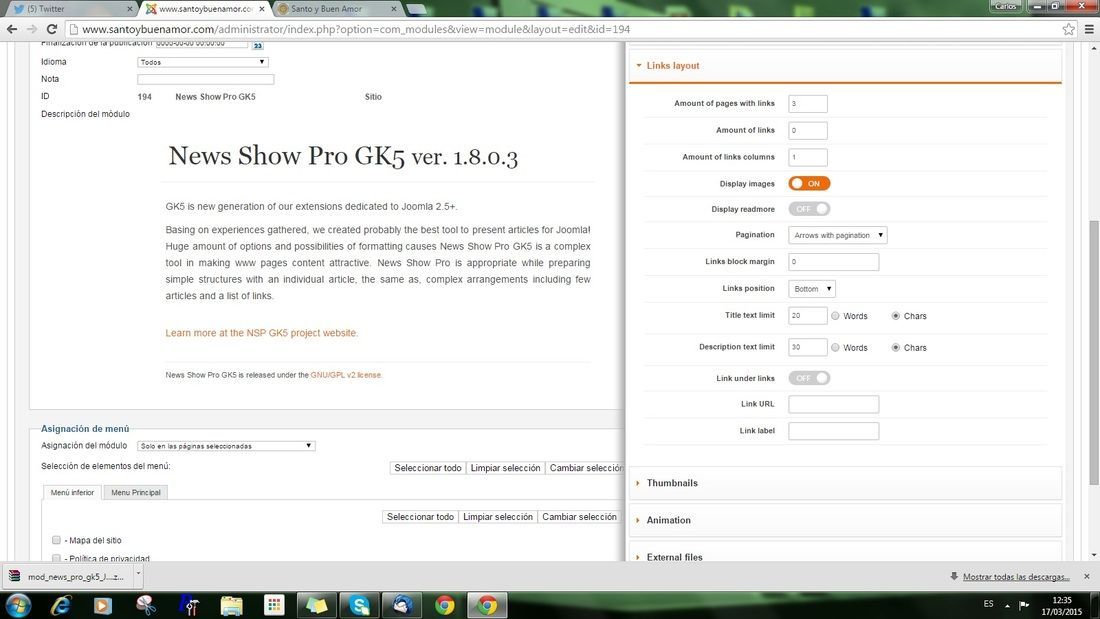Select Words for Title text limit

click(x=835, y=317)
